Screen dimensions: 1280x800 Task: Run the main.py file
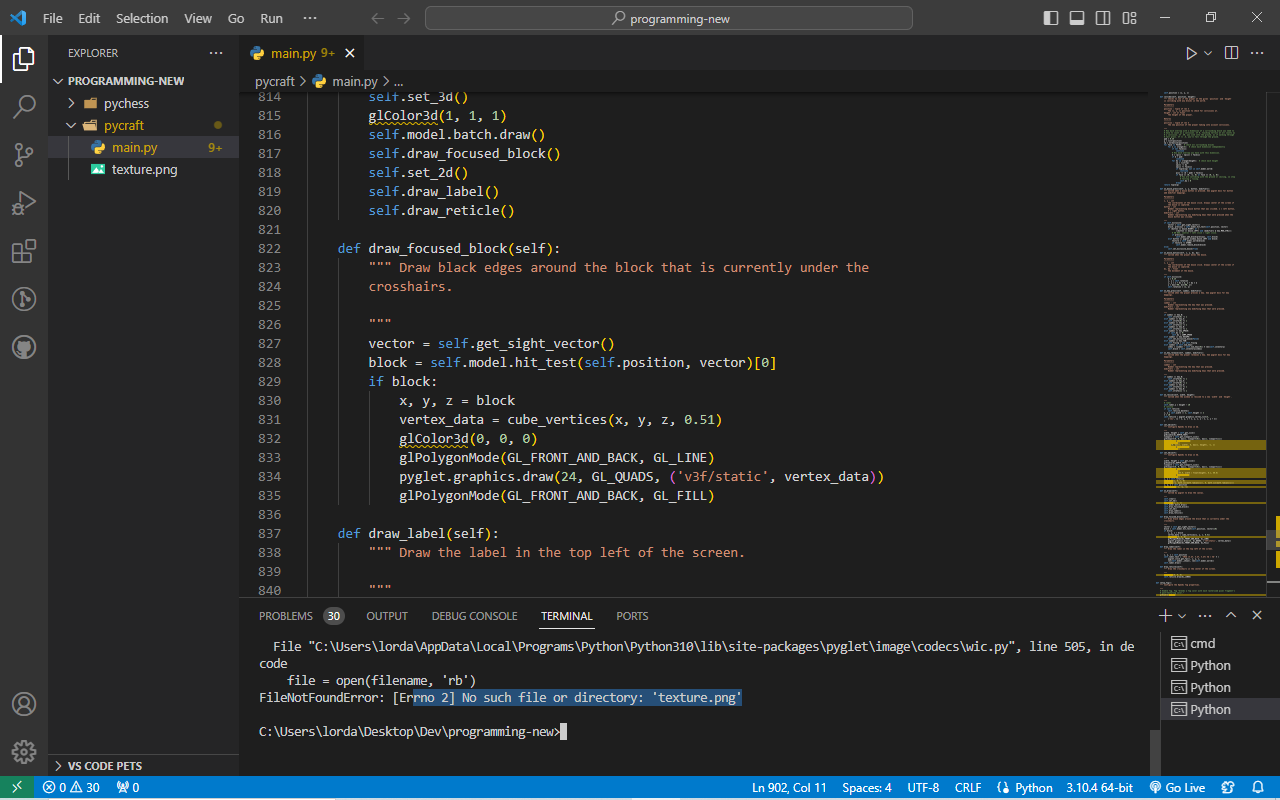click(x=1192, y=53)
